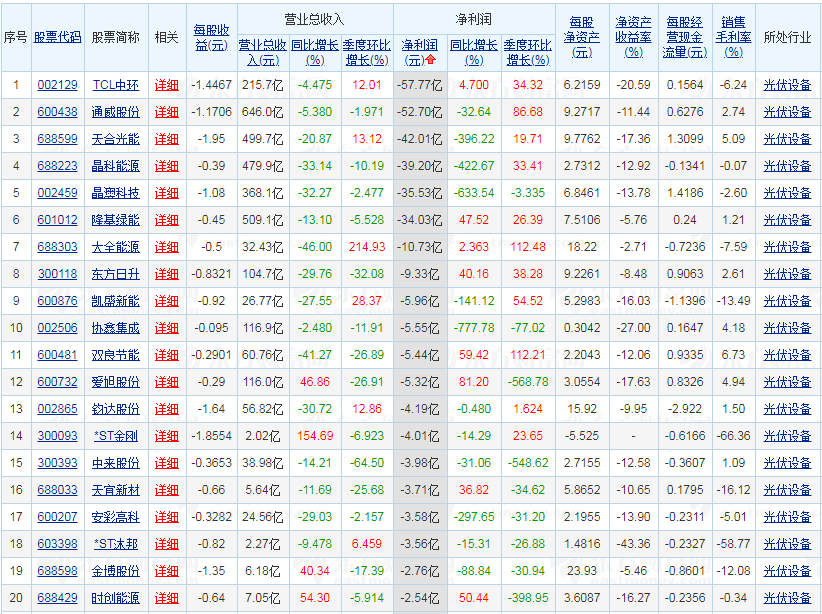Open stock name *ST沐邦
This screenshot has width=822, height=614.
[x=116, y=544]
